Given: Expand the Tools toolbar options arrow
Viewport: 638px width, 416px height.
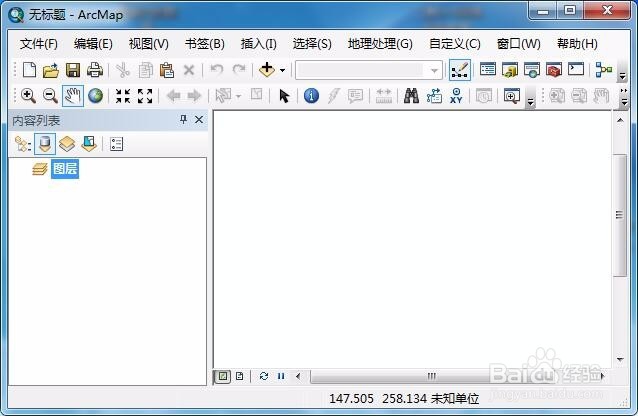Looking at the screenshot, I should point(530,102).
